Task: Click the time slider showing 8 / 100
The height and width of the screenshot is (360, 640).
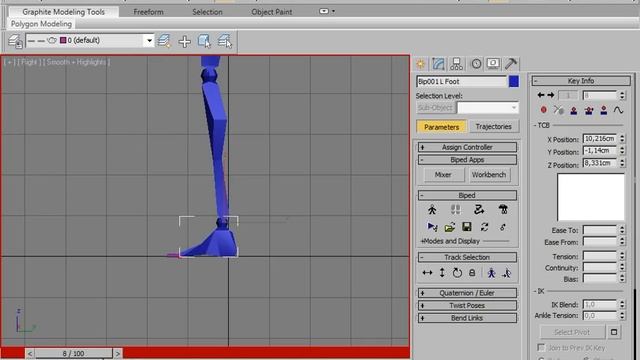Action: point(73,353)
